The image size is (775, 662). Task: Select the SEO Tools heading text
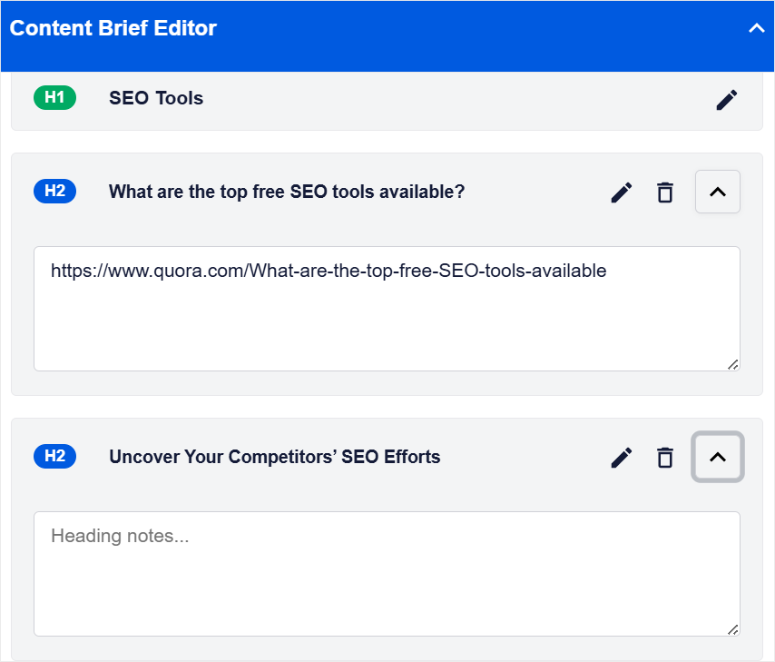[156, 98]
